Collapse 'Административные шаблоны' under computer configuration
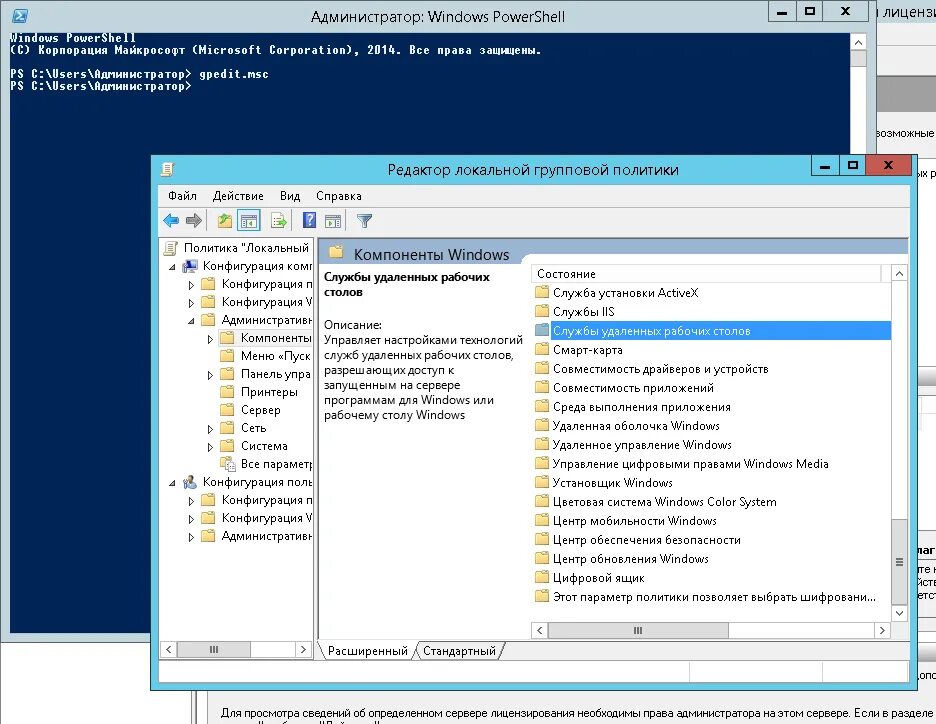This screenshot has height=724, width=936. tap(192, 321)
